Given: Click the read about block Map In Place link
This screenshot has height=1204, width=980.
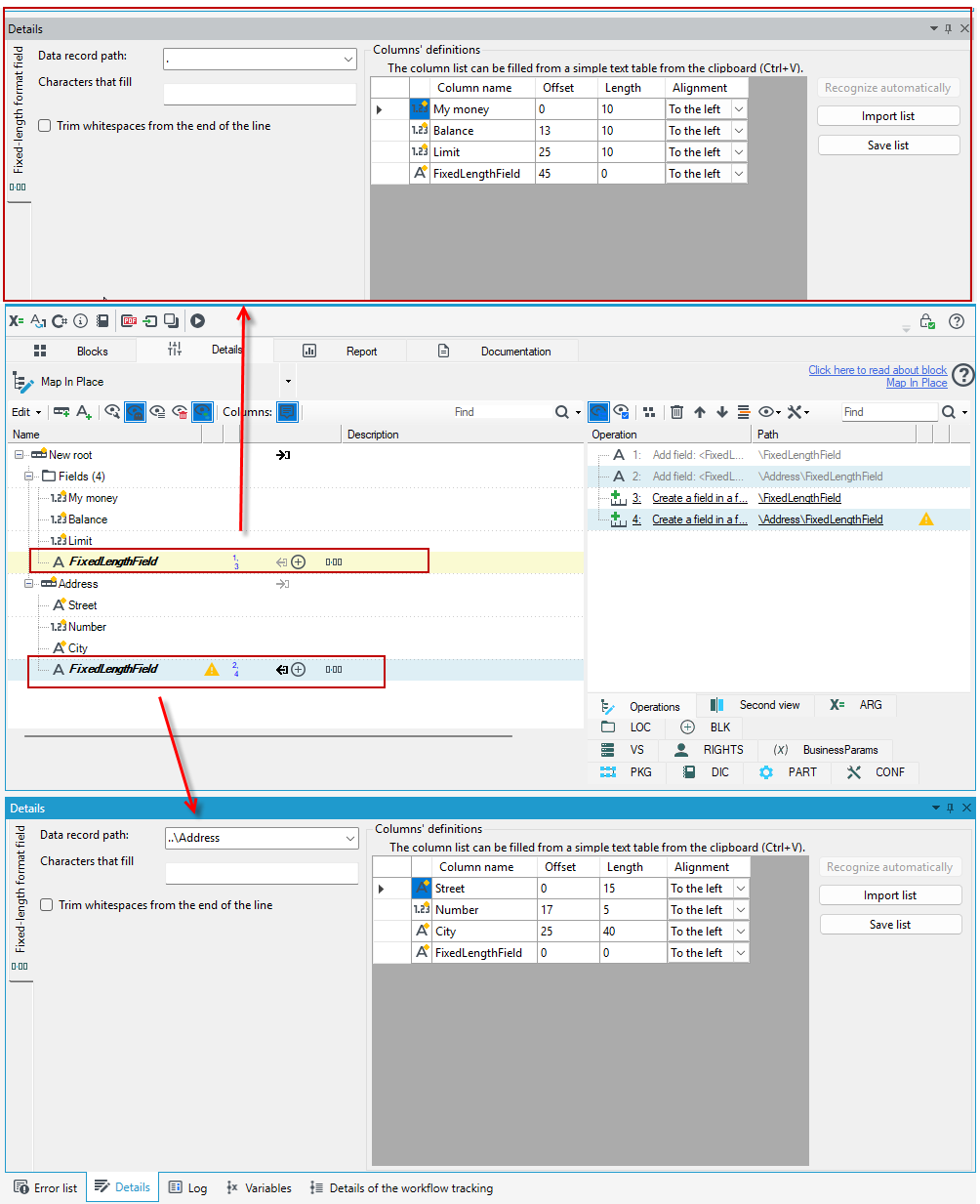Looking at the screenshot, I should [878, 376].
